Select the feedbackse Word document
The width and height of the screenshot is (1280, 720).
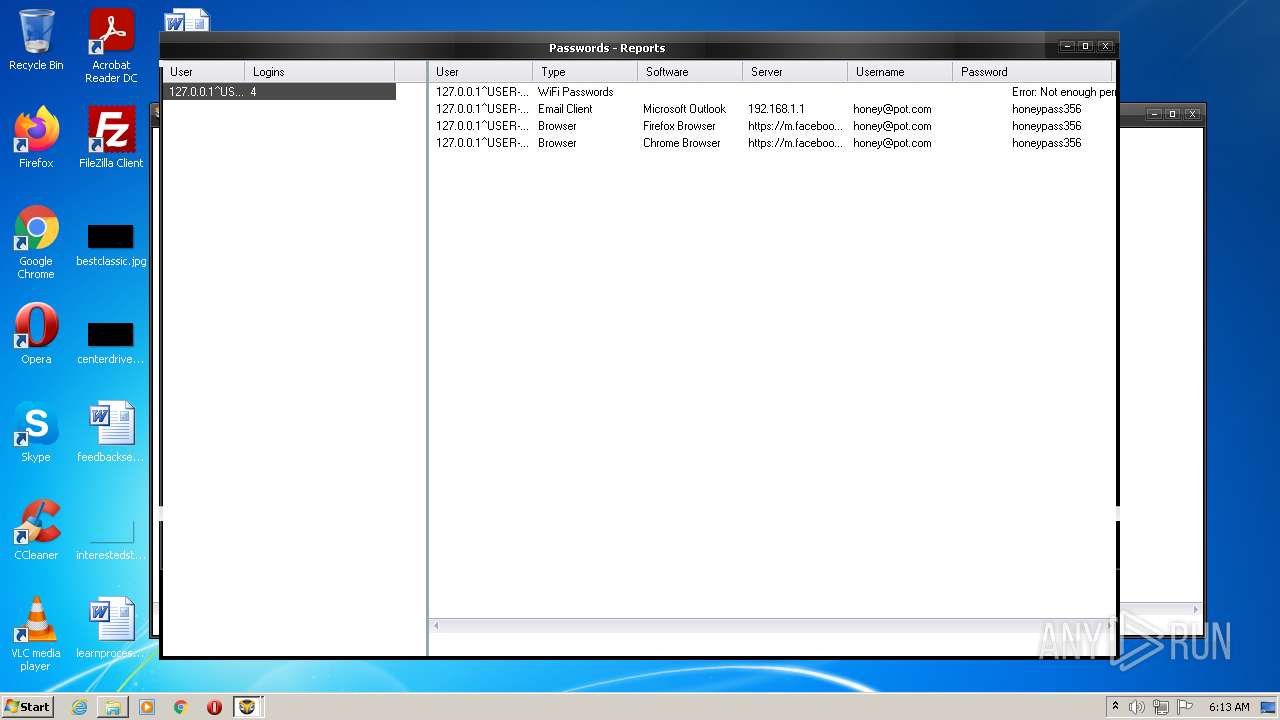[x=111, y=432]
